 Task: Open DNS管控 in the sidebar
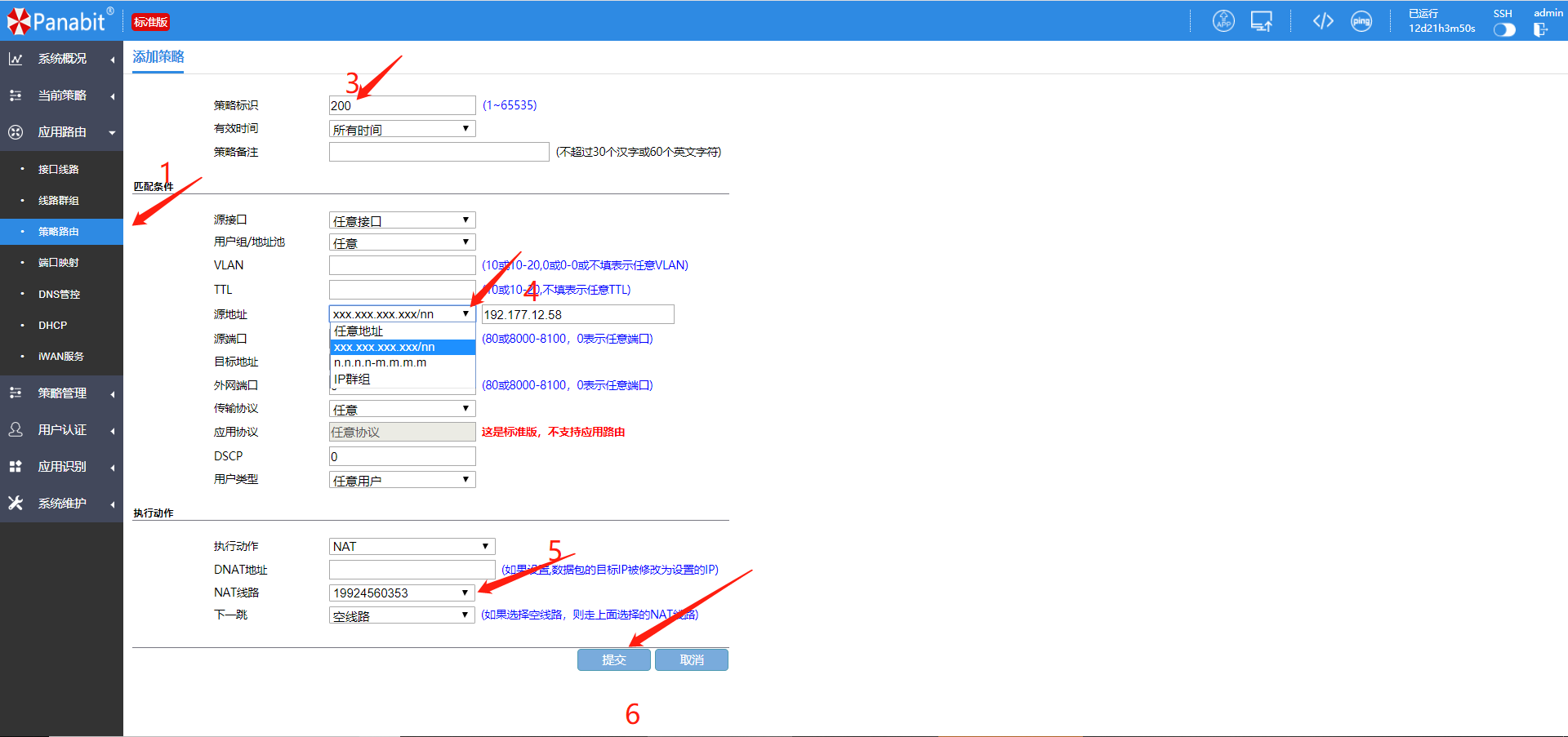(x=59, y=295)
